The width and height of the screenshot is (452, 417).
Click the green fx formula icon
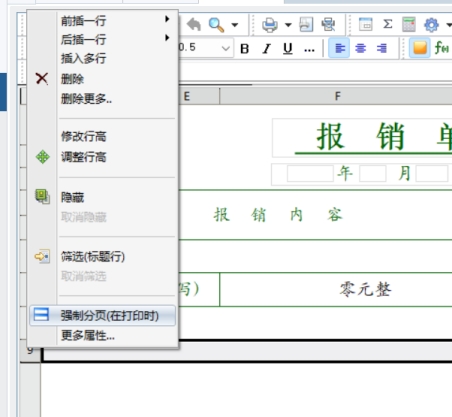442,48
